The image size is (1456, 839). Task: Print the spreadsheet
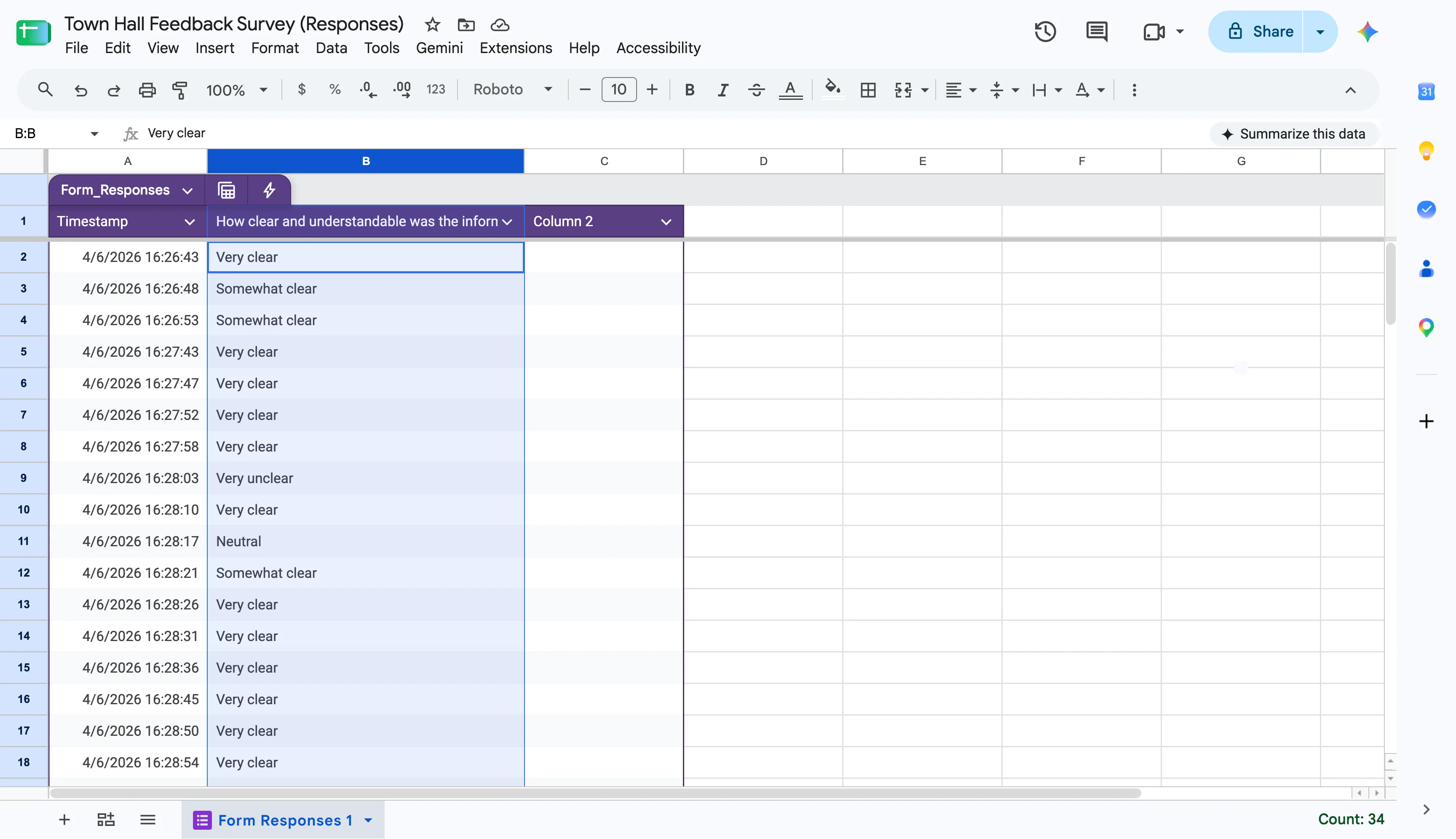click(147, 90)
